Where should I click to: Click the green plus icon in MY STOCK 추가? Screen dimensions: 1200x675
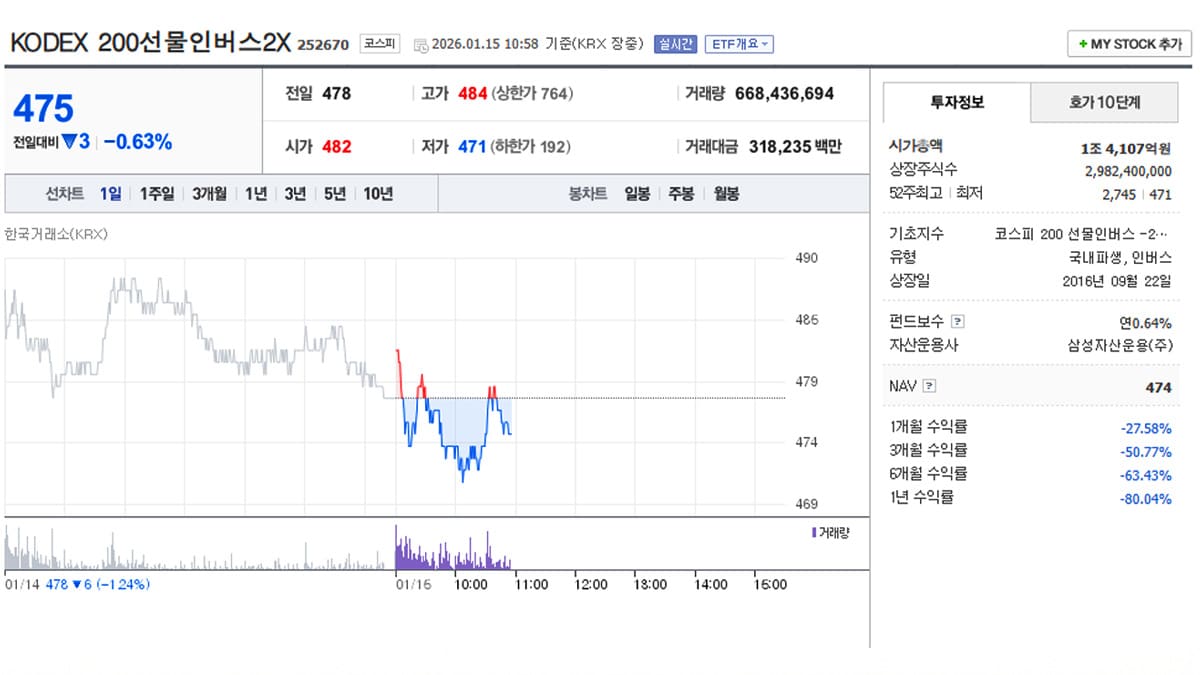(1082, 44)
